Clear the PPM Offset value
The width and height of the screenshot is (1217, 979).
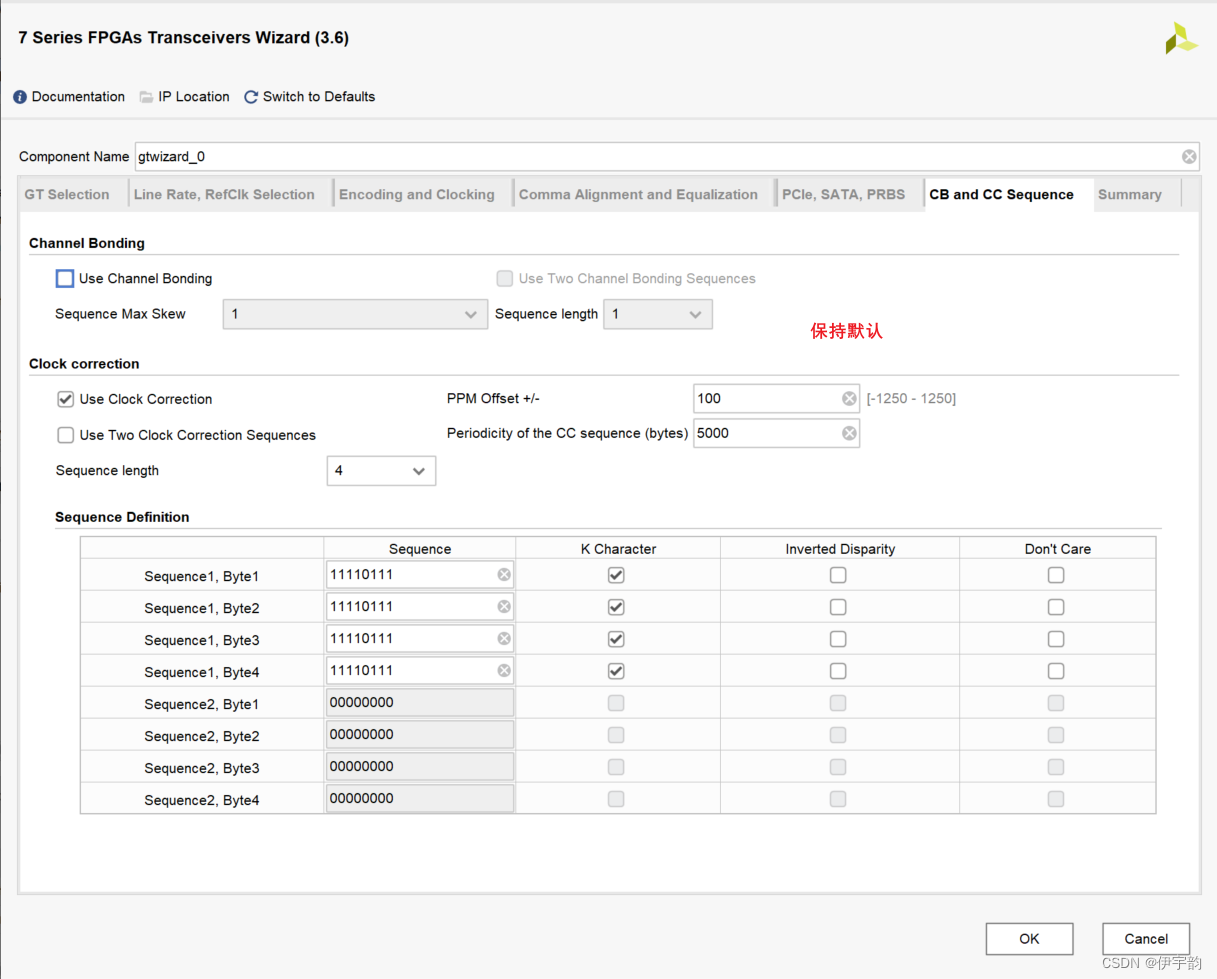click(x=849, y=398)
